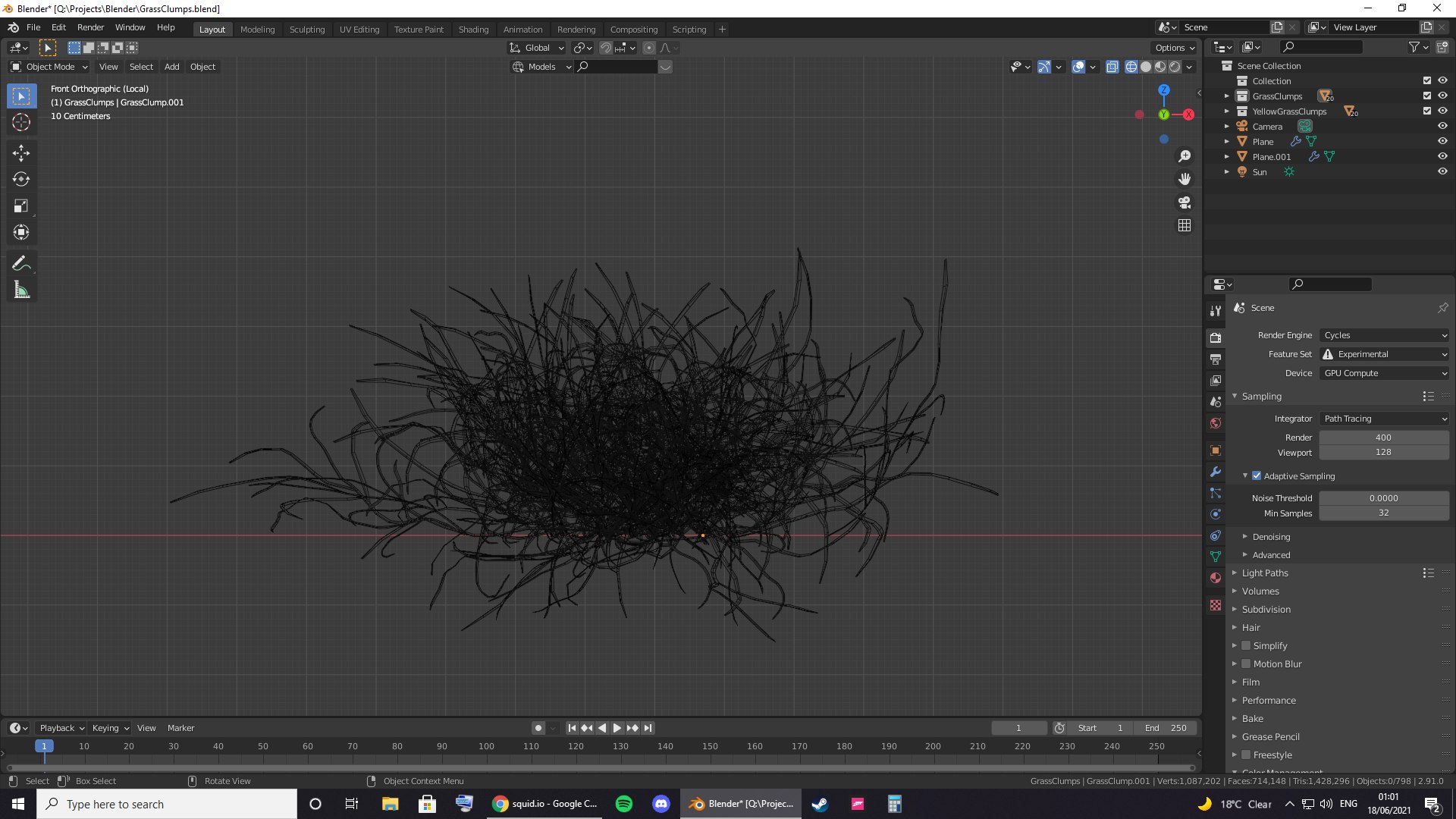Open the Integrator Path Tracing dropdown

pos(1385,419)
